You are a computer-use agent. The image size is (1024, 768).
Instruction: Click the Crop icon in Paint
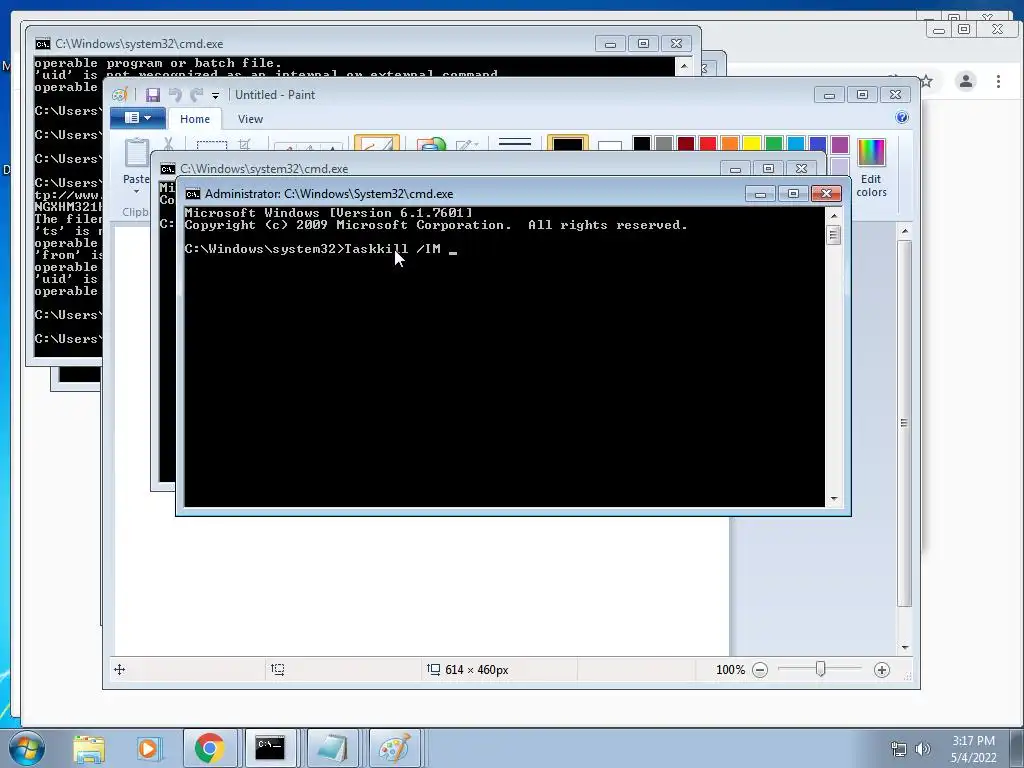(x=244, y=144)
